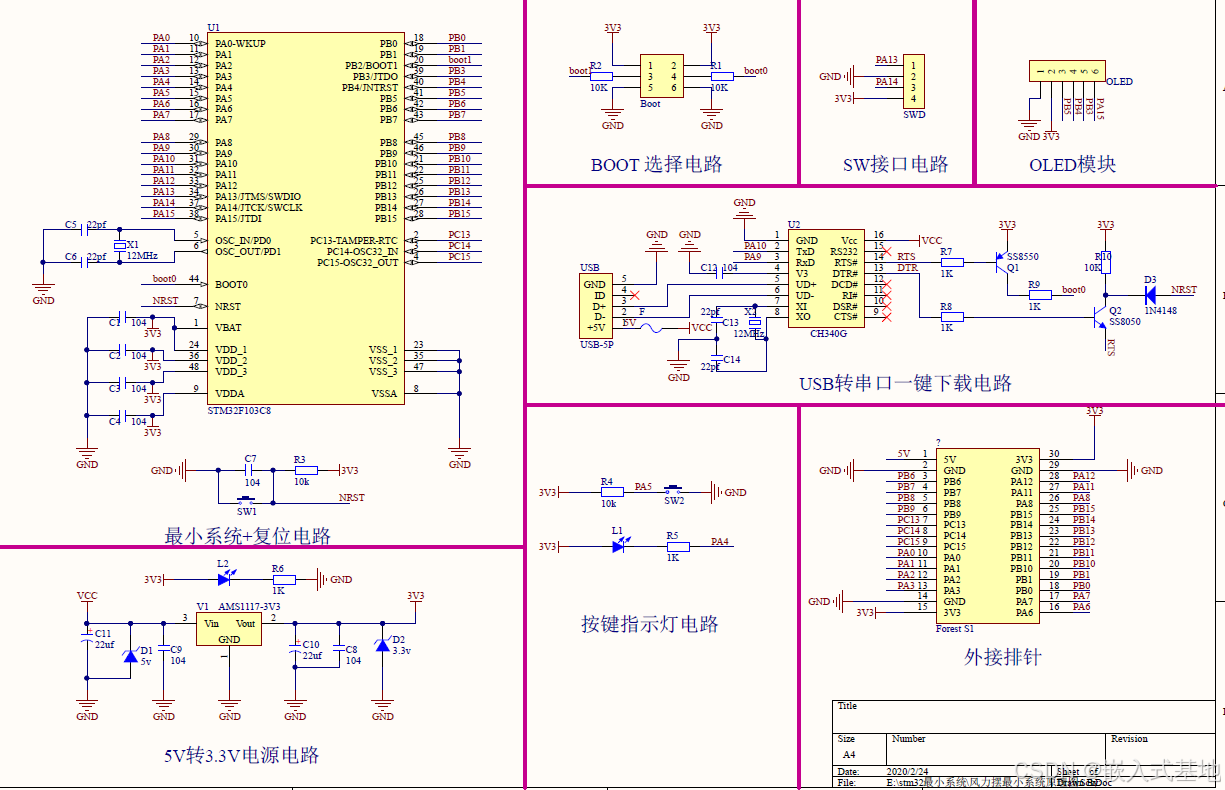
Task: Select resistor R2 10K near boot header
Action: 600,76
